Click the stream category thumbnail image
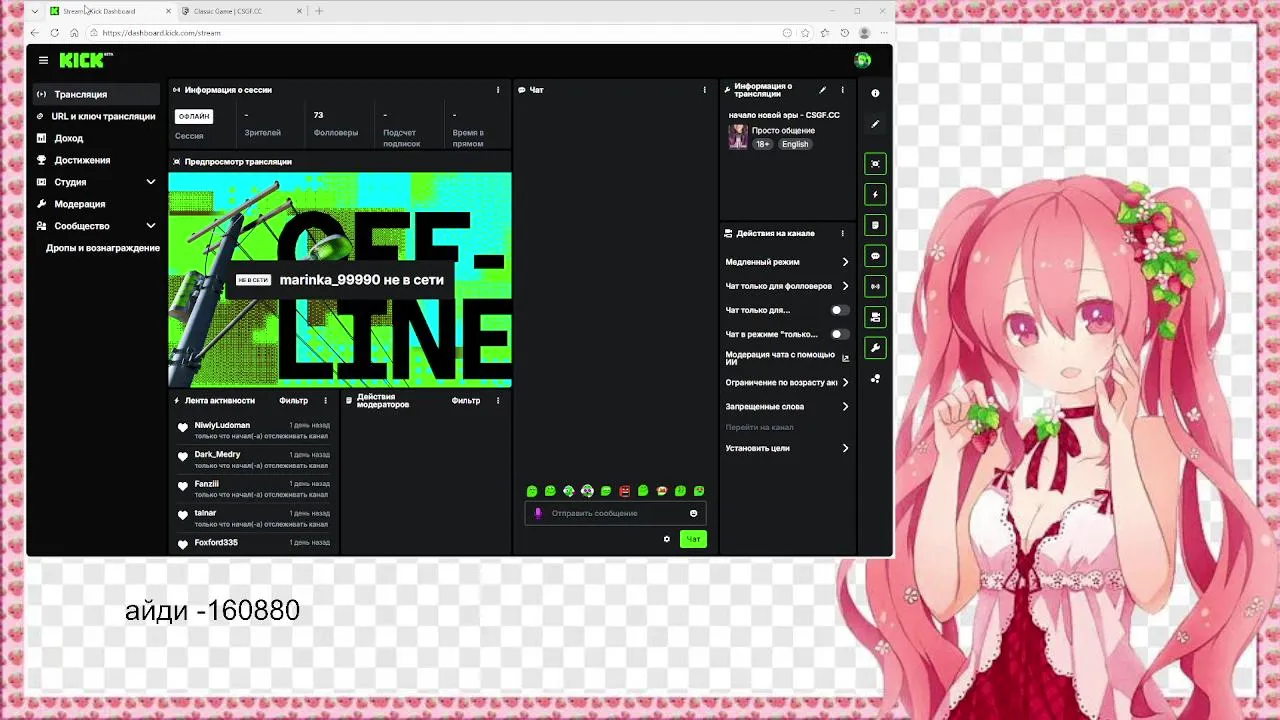 point(738,137)
